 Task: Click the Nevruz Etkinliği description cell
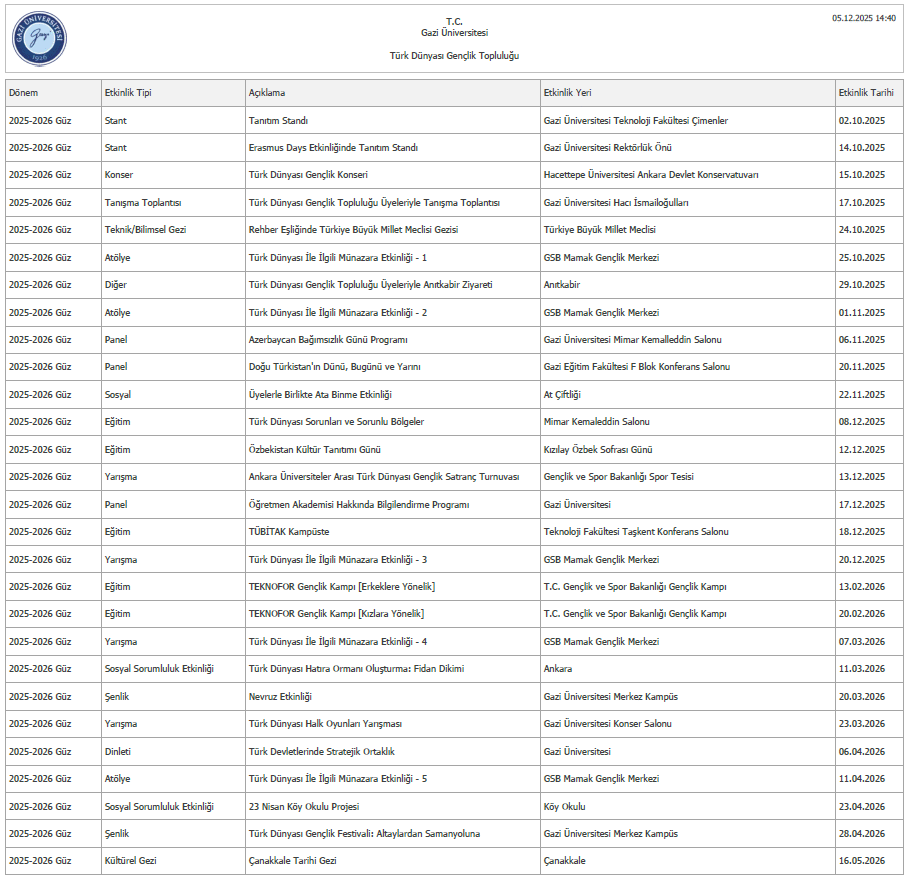click(x=280, y=696)
